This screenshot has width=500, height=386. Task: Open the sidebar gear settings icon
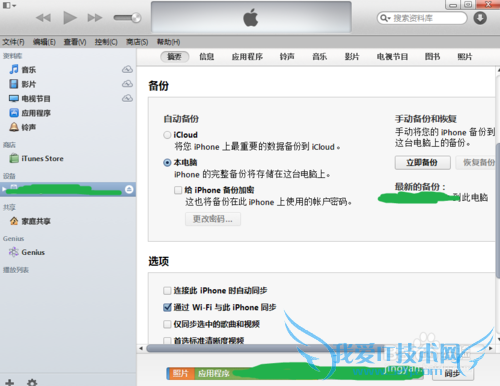point(32,382)
